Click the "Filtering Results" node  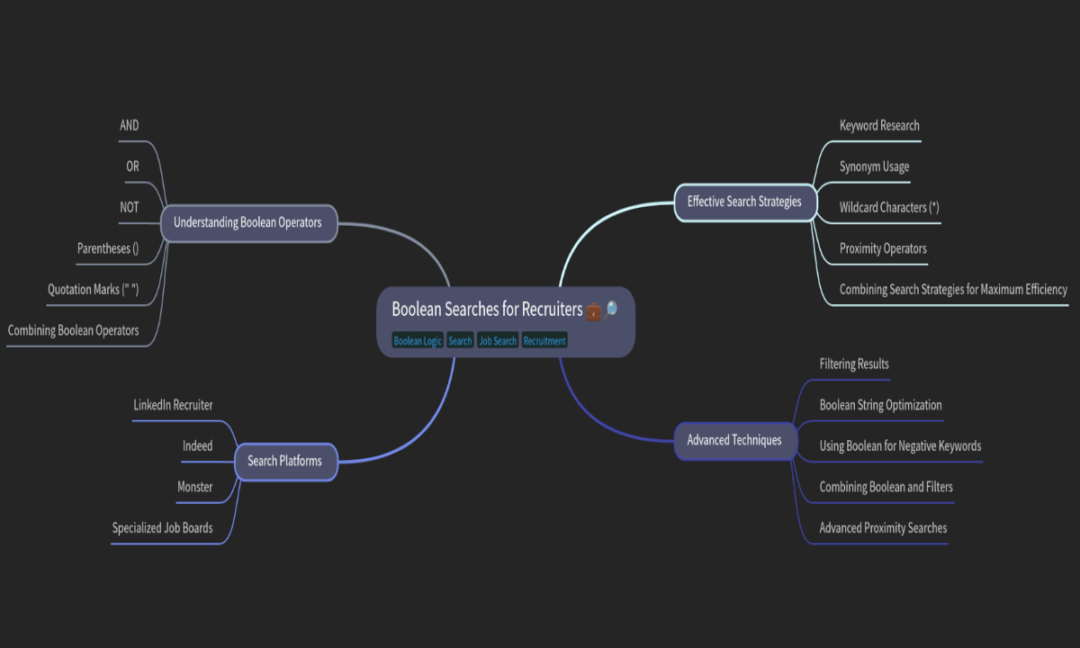click(x=854, y=364)
